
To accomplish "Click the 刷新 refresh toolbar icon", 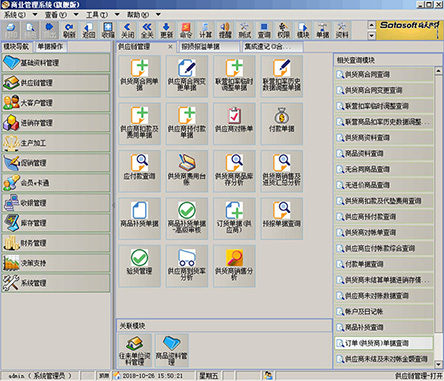I will coord(69,30).
